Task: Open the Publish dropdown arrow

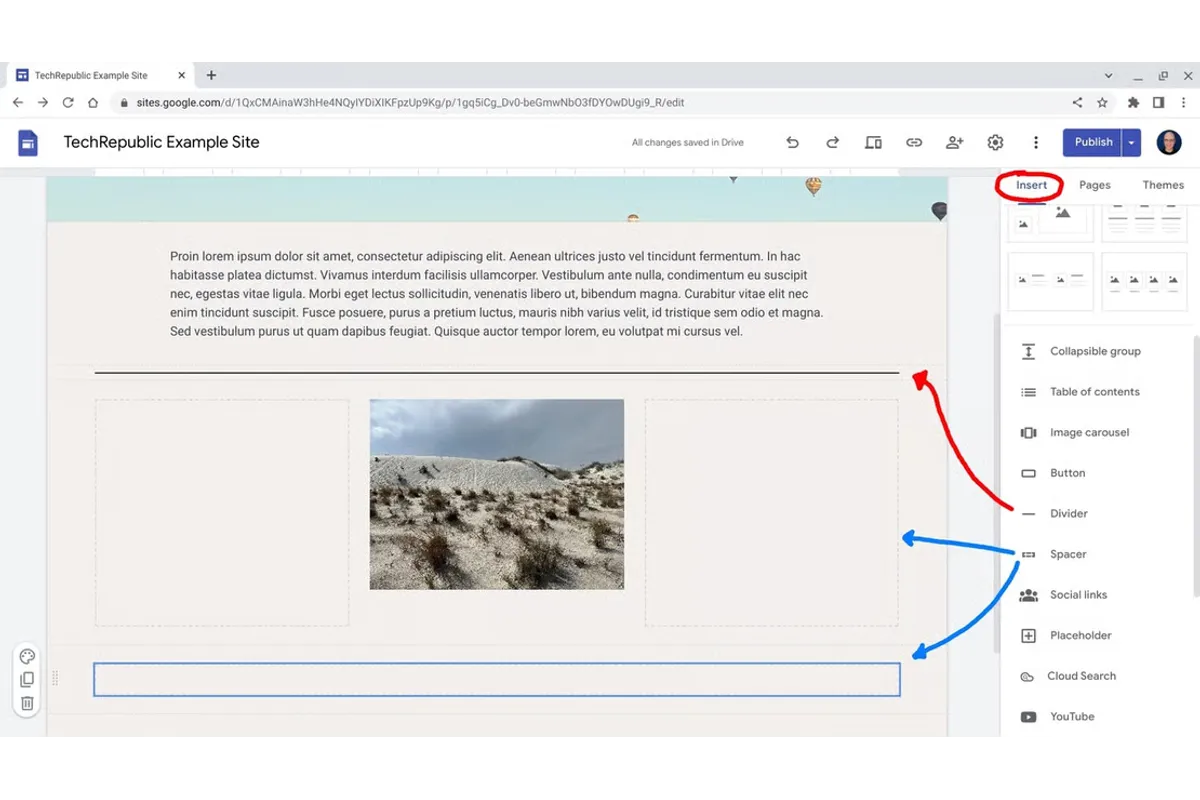Action: pos(1131,142)
